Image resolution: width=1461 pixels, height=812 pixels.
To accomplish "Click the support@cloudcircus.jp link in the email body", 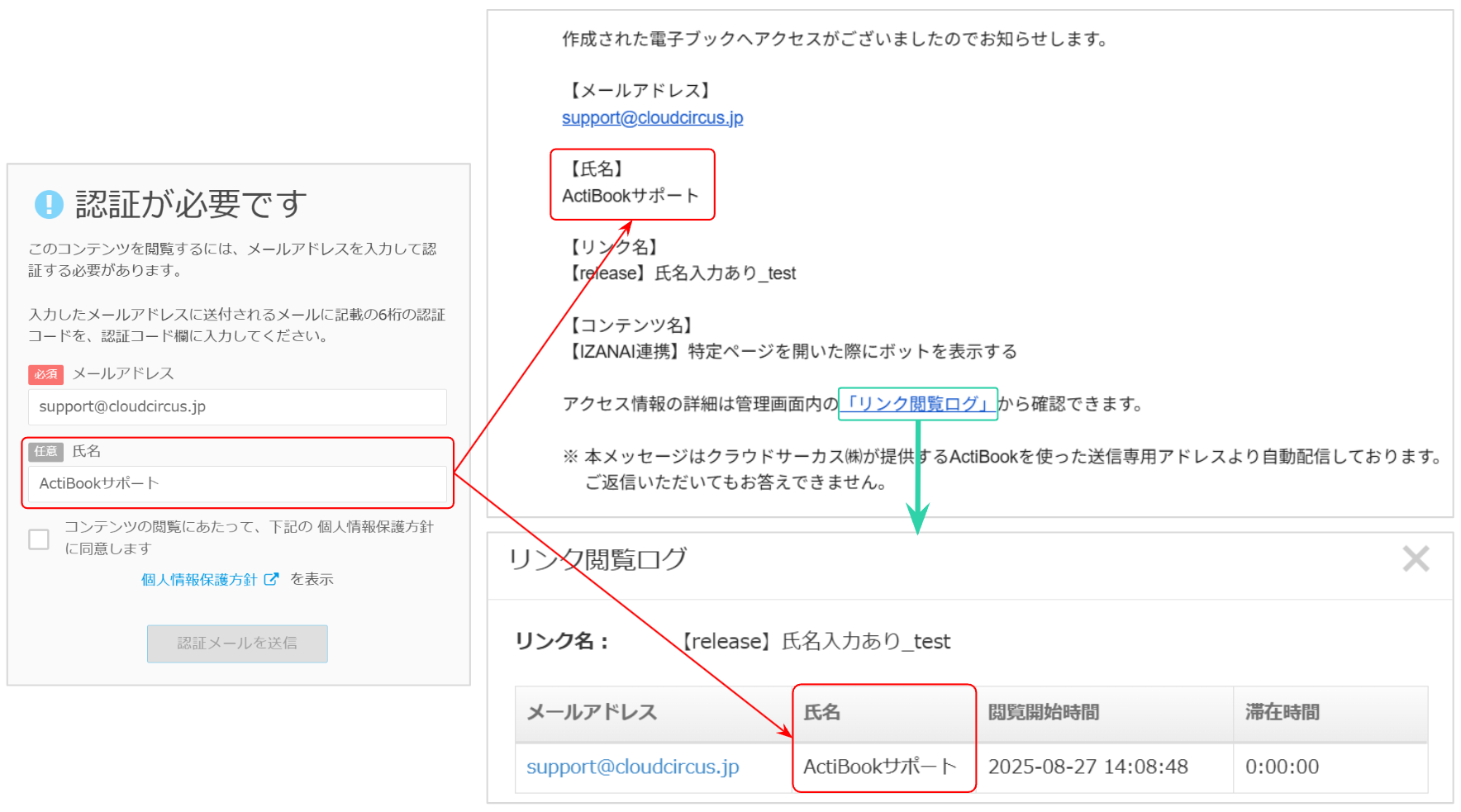I will pos(652,118).
